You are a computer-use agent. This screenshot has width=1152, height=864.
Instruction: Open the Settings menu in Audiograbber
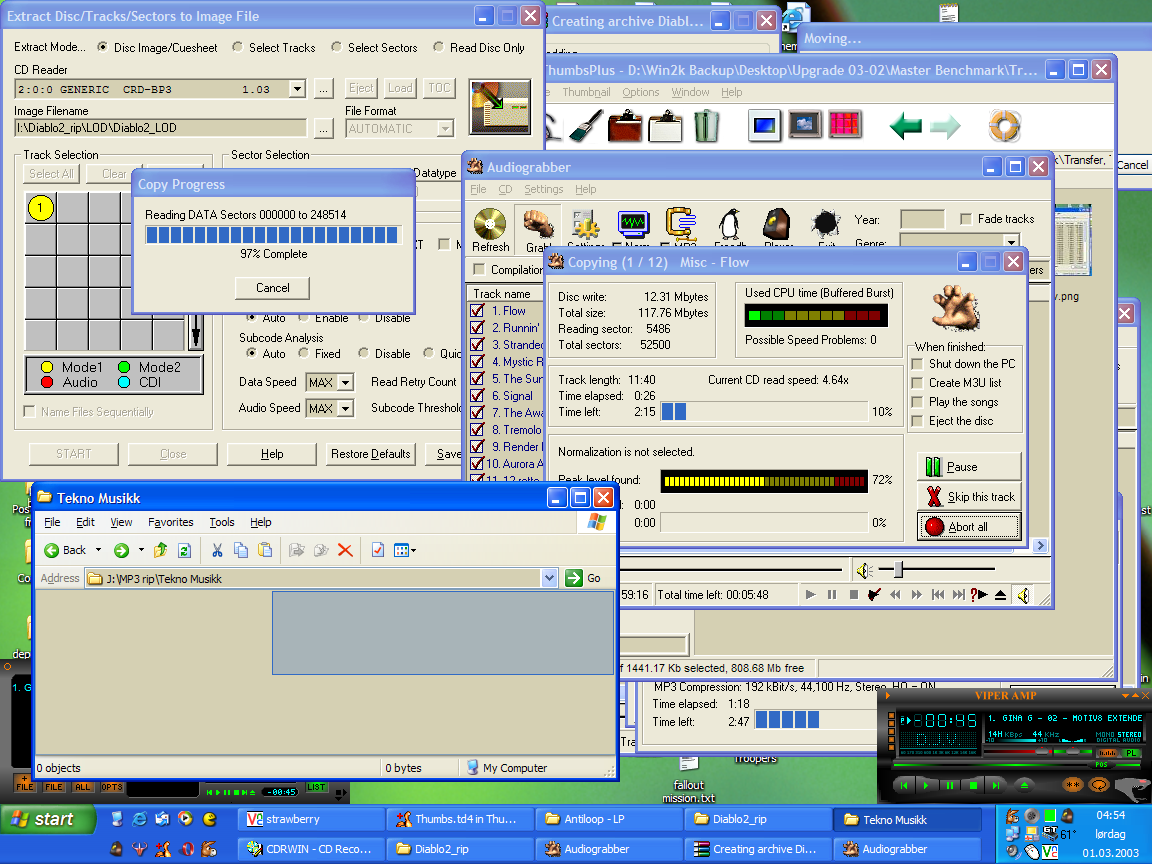(x=544, y=189)
